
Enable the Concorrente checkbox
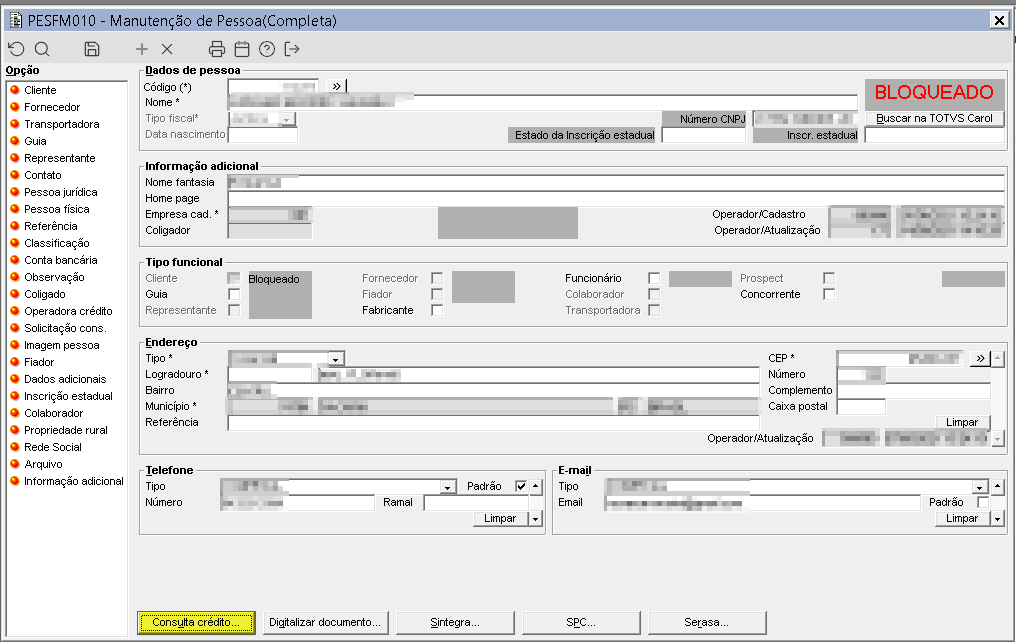click(x=829, y=294)
